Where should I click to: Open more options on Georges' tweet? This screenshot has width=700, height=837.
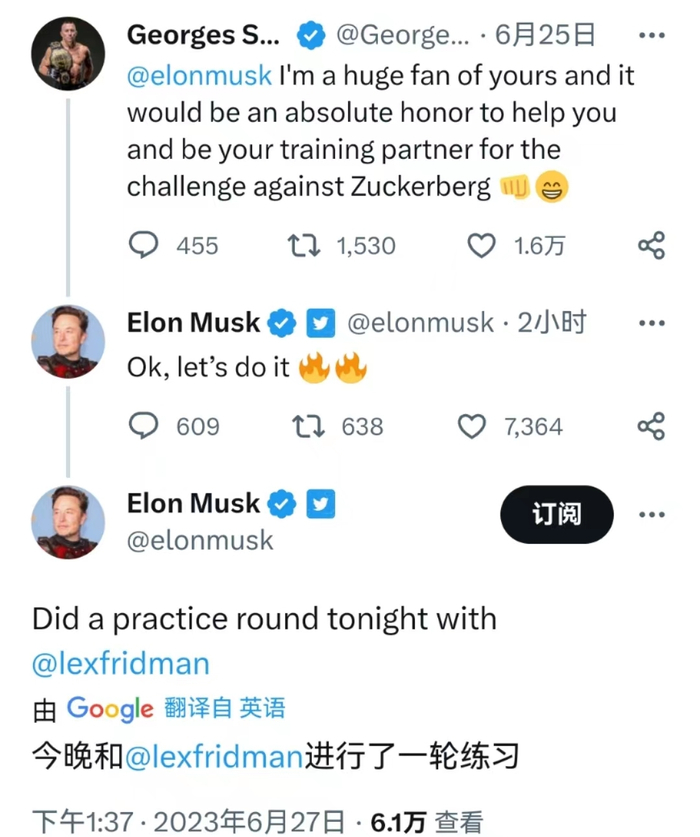(651, 36)
